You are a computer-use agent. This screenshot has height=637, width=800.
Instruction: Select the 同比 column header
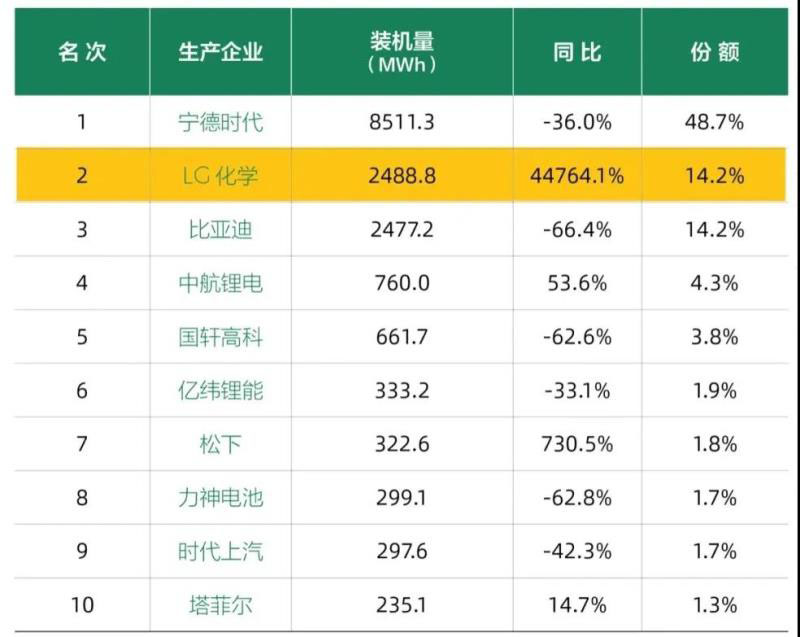(x=577, y=53)
